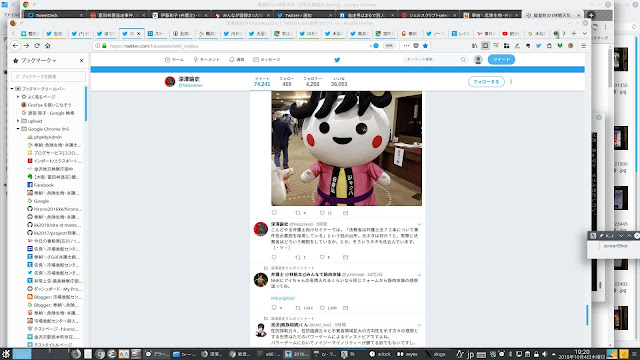
Task: Open the Twitter profile avatar menu
Action: point(478,60)
